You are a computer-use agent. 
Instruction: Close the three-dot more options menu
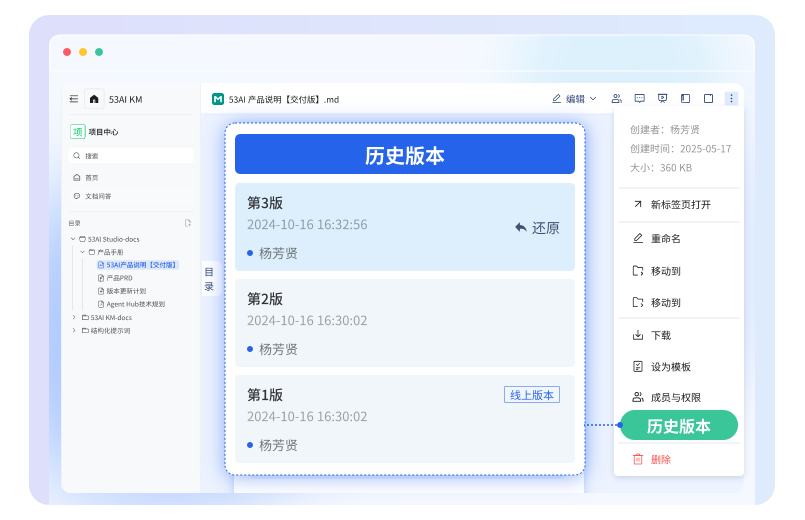[x=732, y=99]
